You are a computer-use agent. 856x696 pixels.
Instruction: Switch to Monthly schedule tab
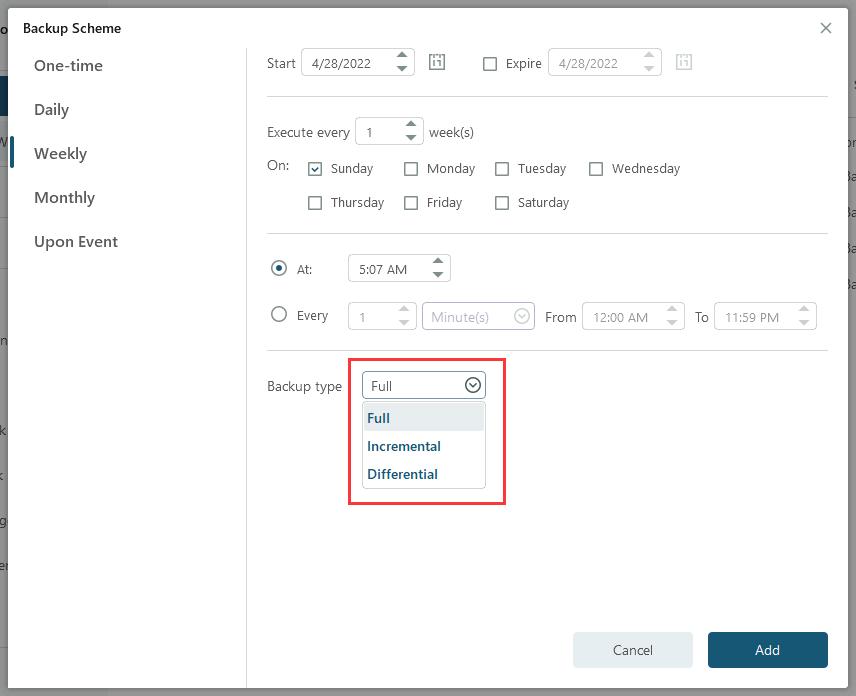64,198
